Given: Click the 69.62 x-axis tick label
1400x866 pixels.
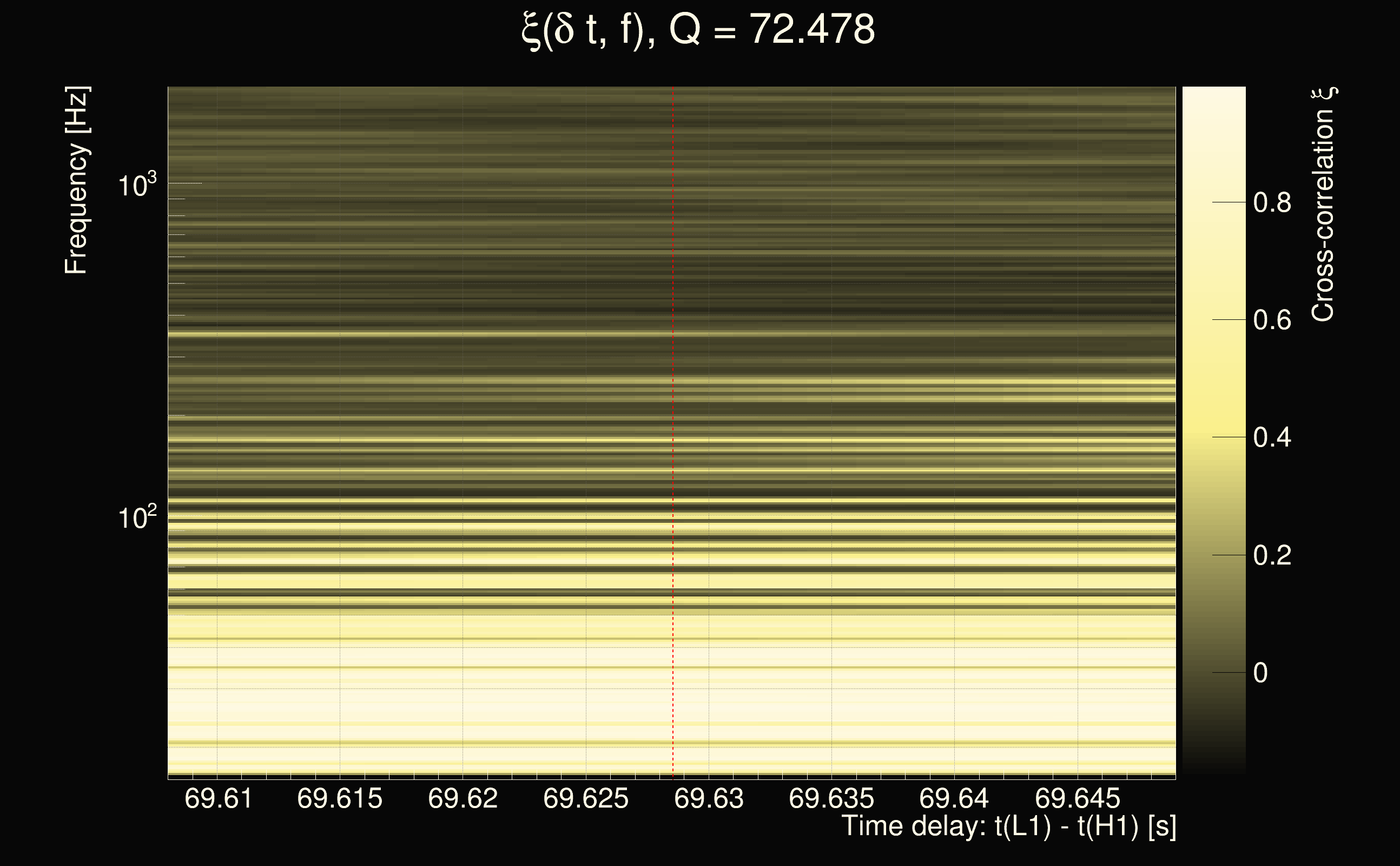Looking at the screenshot, I should click(x=463, y=798).
